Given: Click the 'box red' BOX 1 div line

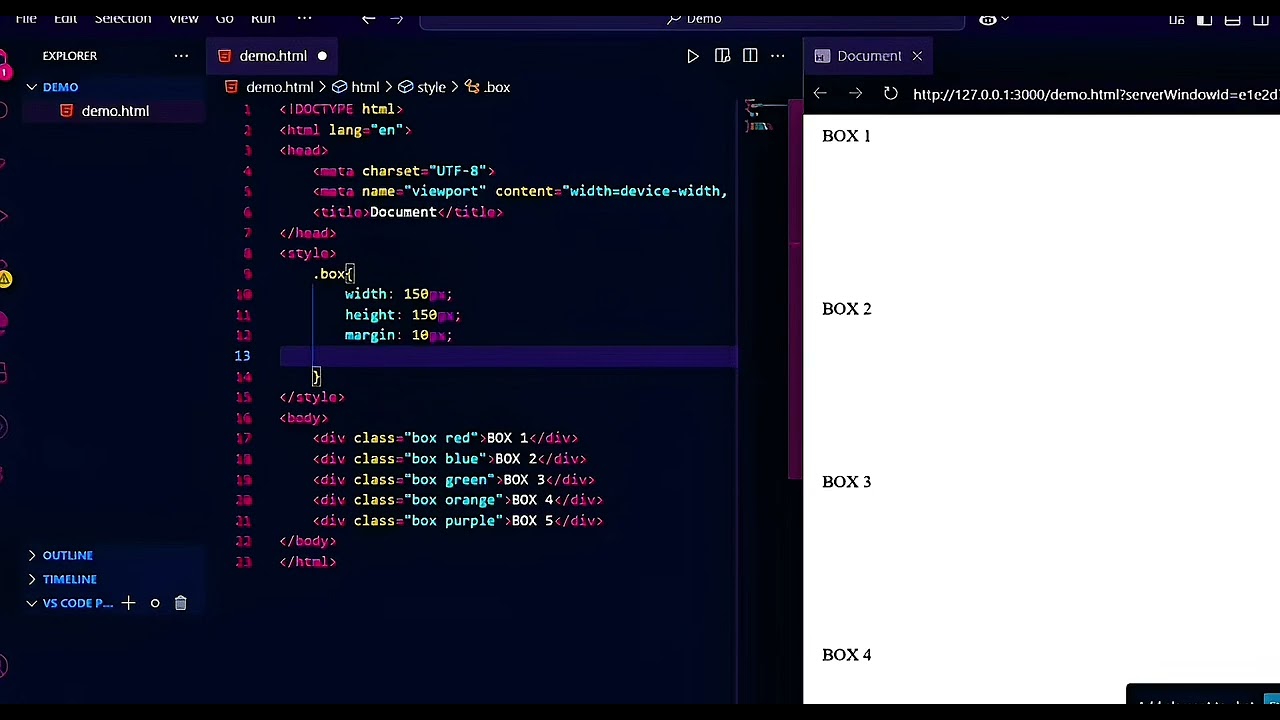Looking at the screenshot, I should [x=445, y=438].
